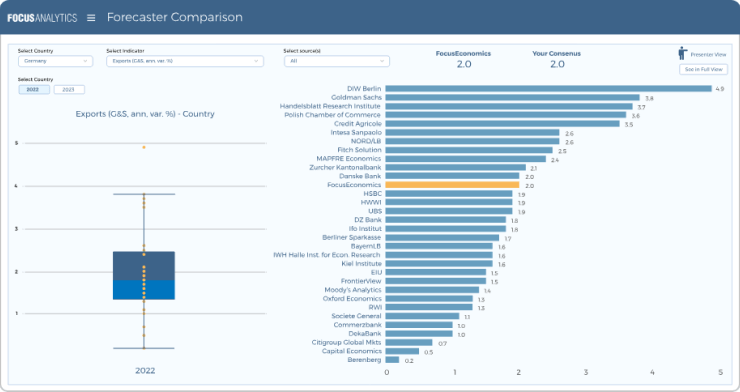Click the boxplot chart title text
The width and height of the screenshot is (740, 392).
(x=145, y=114)
